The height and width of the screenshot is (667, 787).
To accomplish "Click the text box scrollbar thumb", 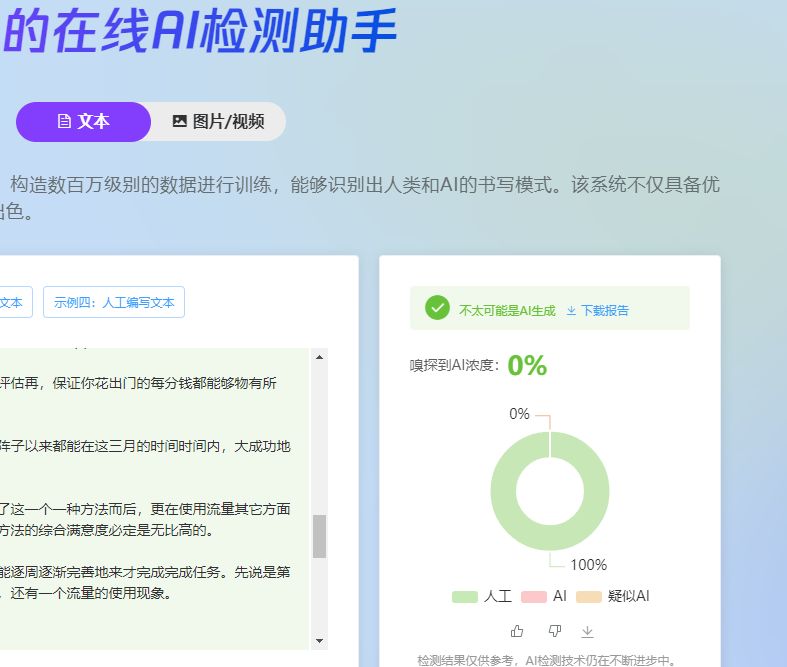I will click(320, 536).
